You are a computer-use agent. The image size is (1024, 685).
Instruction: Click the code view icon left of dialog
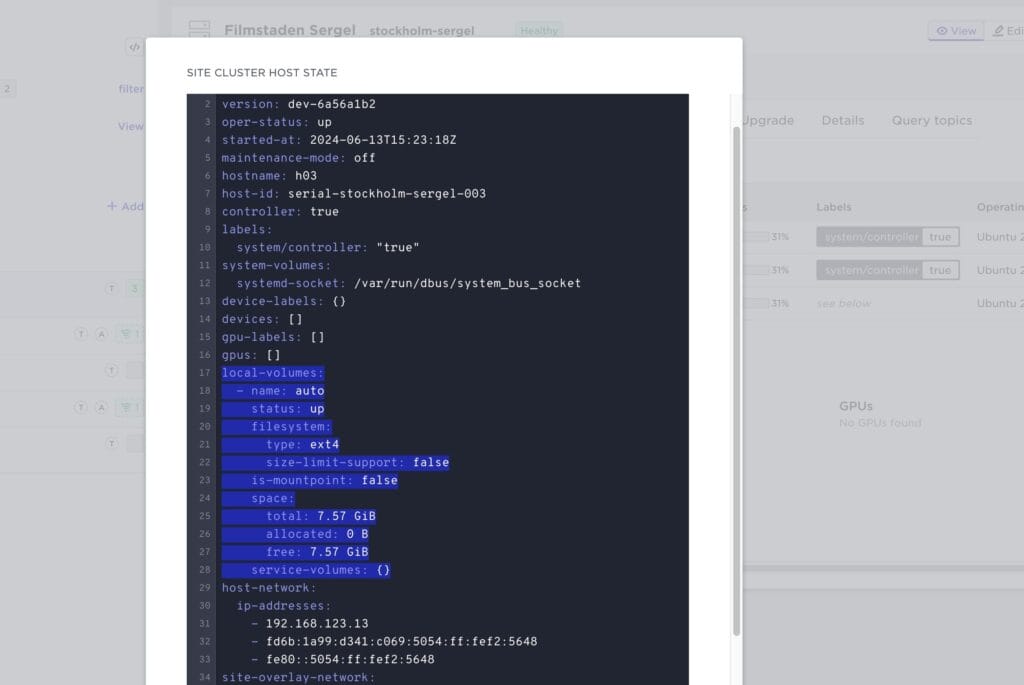coord(134,47)
